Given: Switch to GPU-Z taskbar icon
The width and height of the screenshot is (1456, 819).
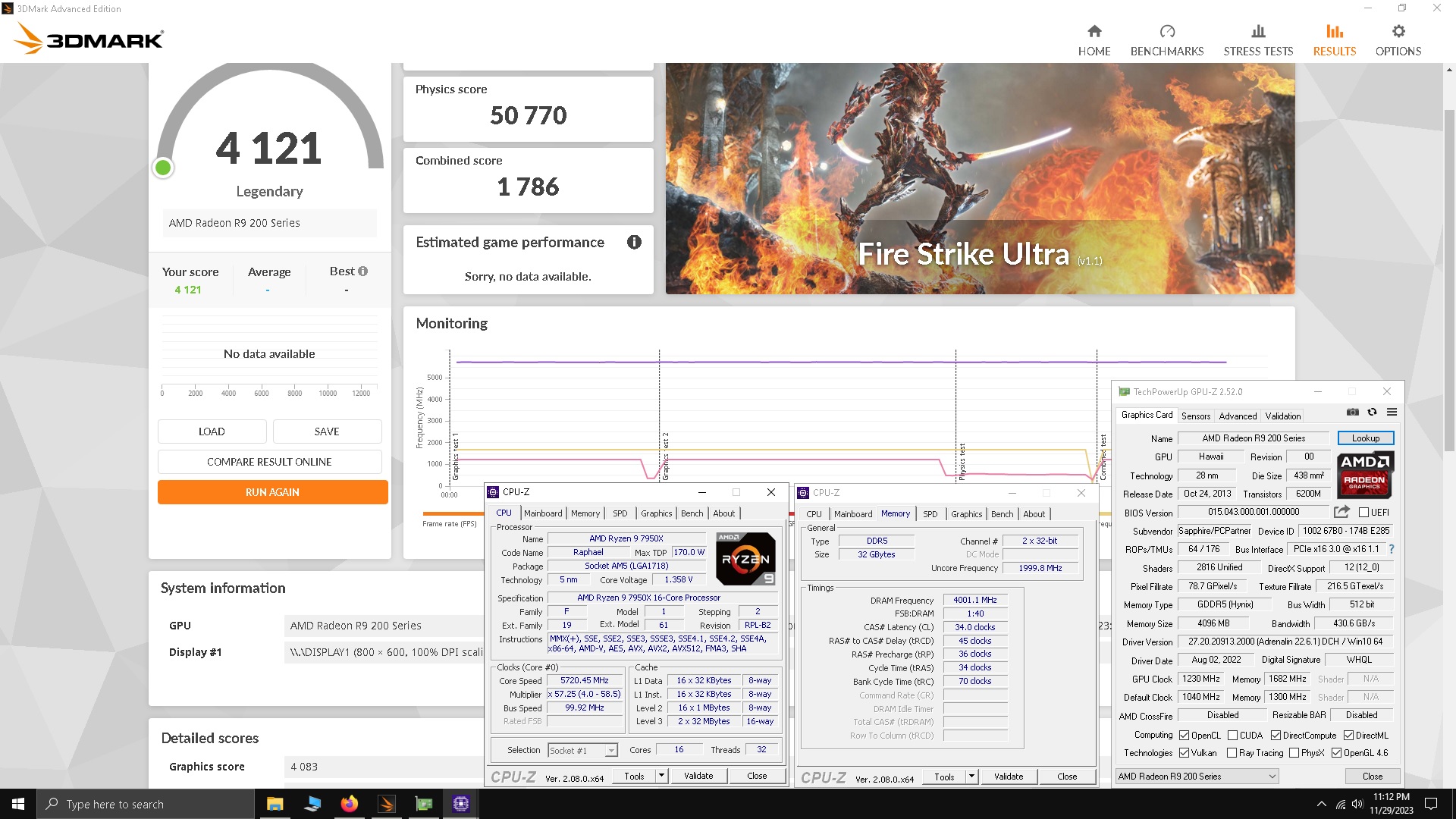Looking at the screenshot, I should (x=423, y=804).
